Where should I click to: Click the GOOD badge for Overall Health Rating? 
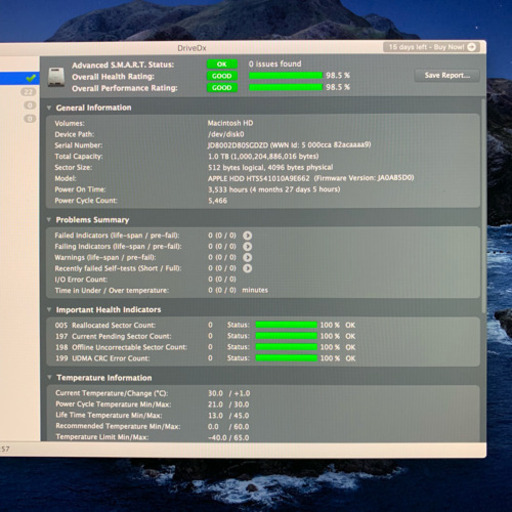coord(222,76)
